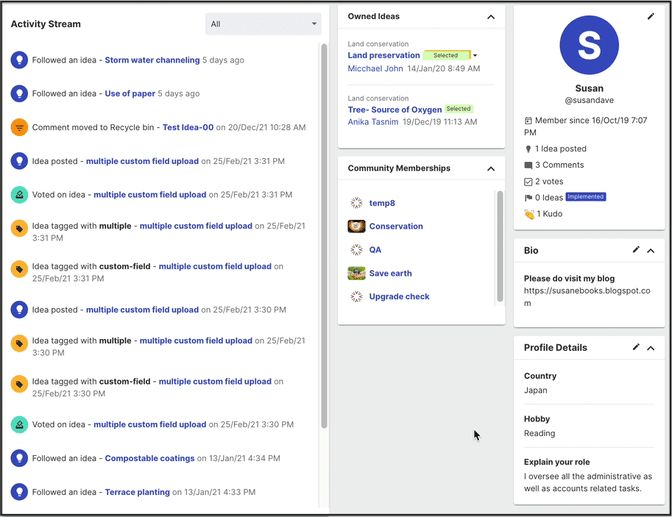672x517 pixels.
Task: Open the temp8 community link
Action: point(382,203)
